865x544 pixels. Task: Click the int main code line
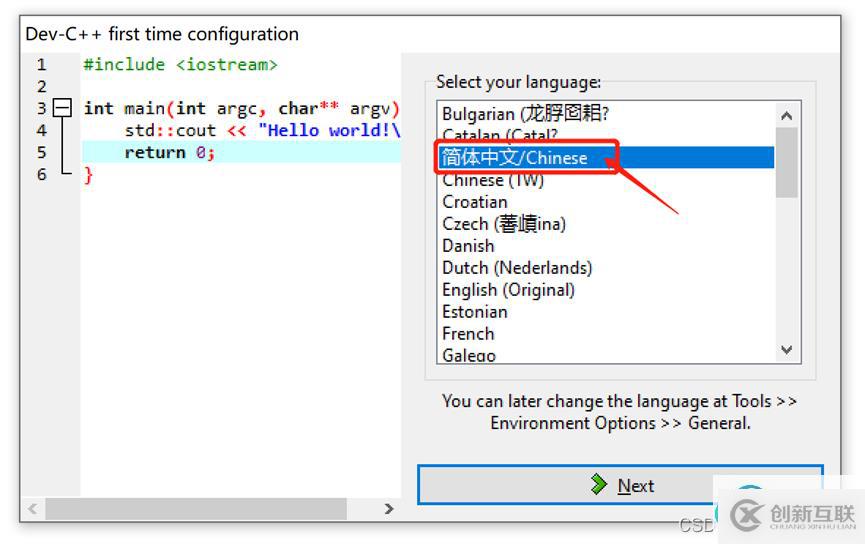click(x=241, y=109)
